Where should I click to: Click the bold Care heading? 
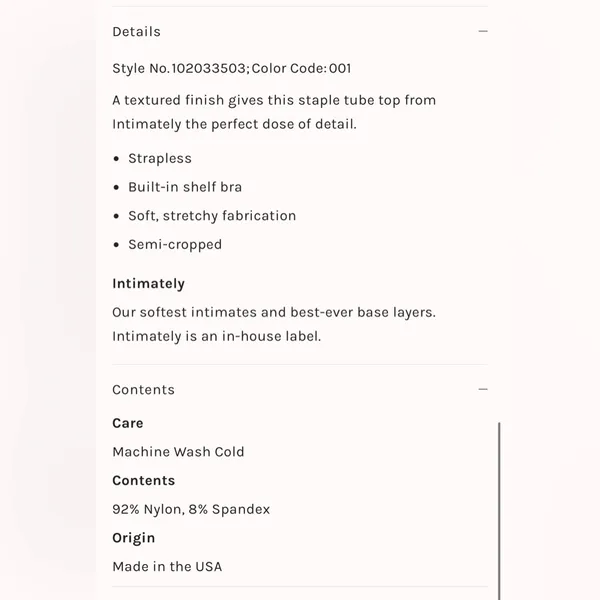tap(128, 423)
